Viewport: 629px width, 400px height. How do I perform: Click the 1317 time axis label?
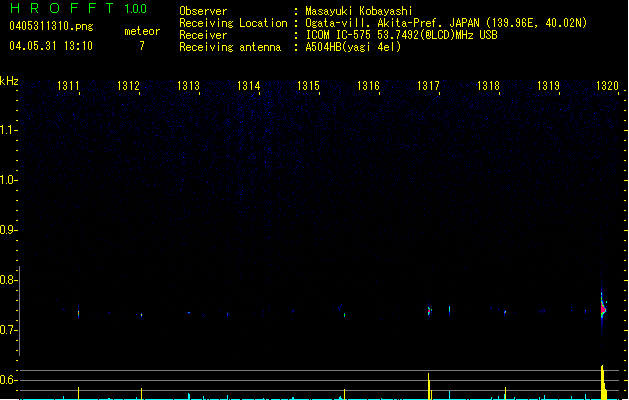(x=428, y=85)
